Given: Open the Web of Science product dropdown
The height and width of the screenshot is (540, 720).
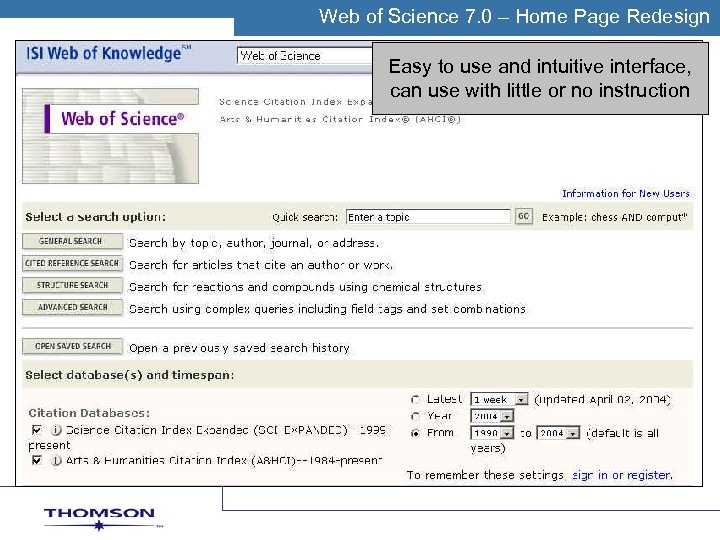Looking at the screenshot, I should tap(305, 56).
